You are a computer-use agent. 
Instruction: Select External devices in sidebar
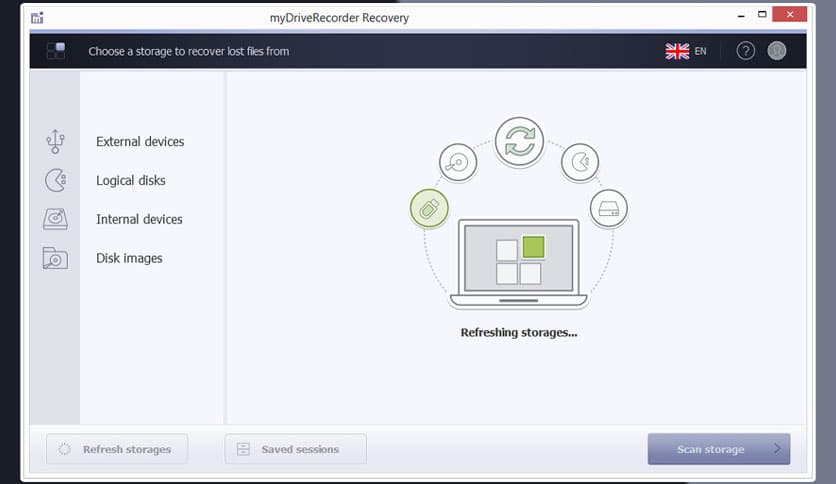[x=140, y=141]
